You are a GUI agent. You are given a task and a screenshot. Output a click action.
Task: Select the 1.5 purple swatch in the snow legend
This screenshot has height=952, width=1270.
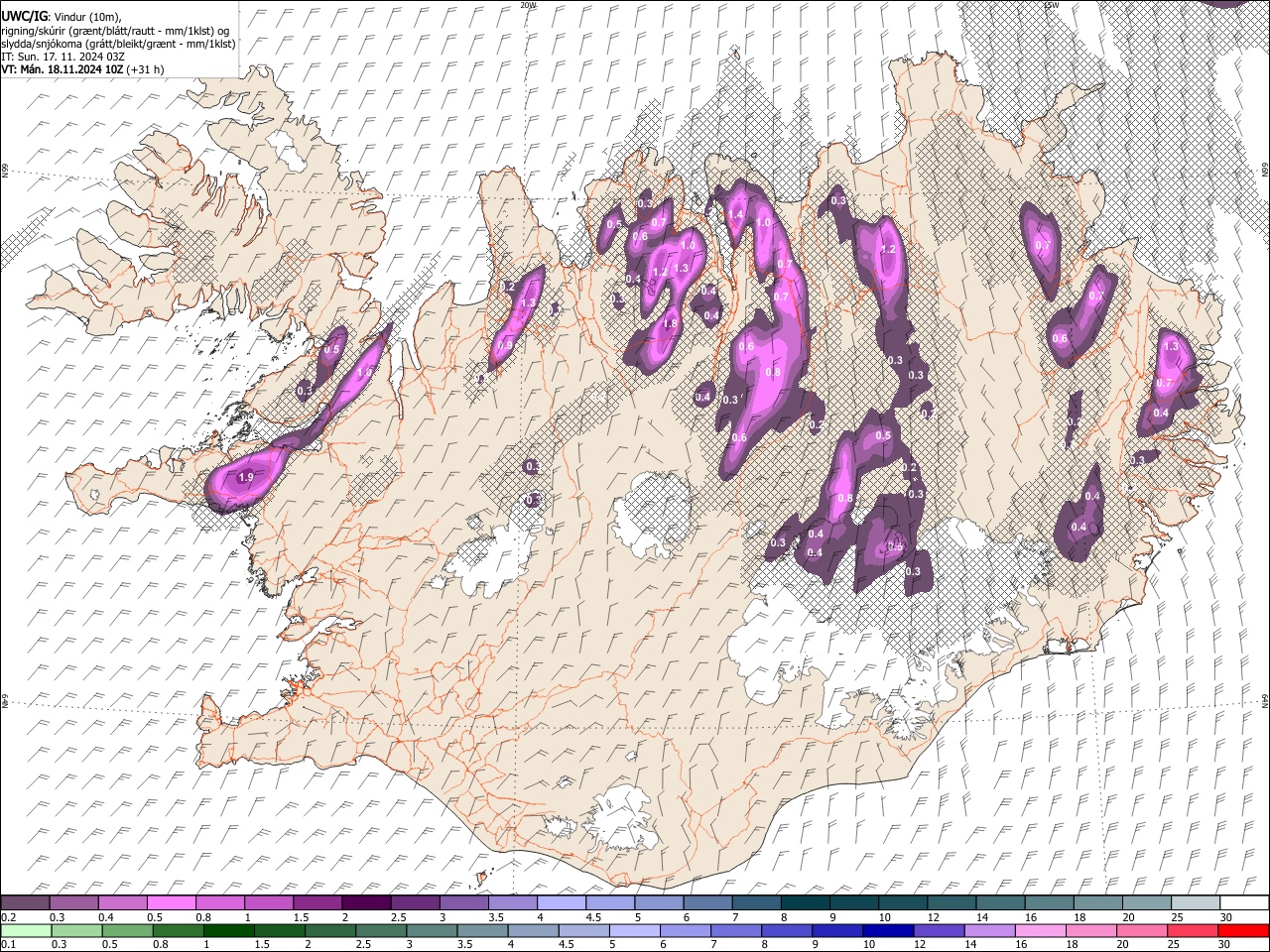(x=317, y=903)
